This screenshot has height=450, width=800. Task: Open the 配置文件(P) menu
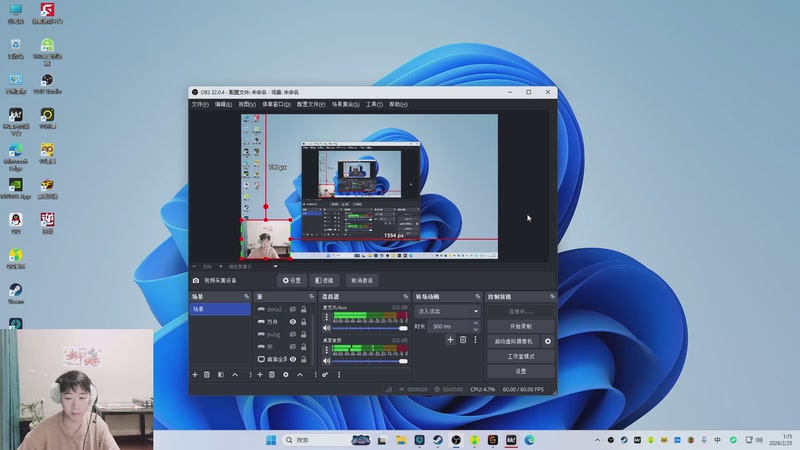click(x=311, y=105)
